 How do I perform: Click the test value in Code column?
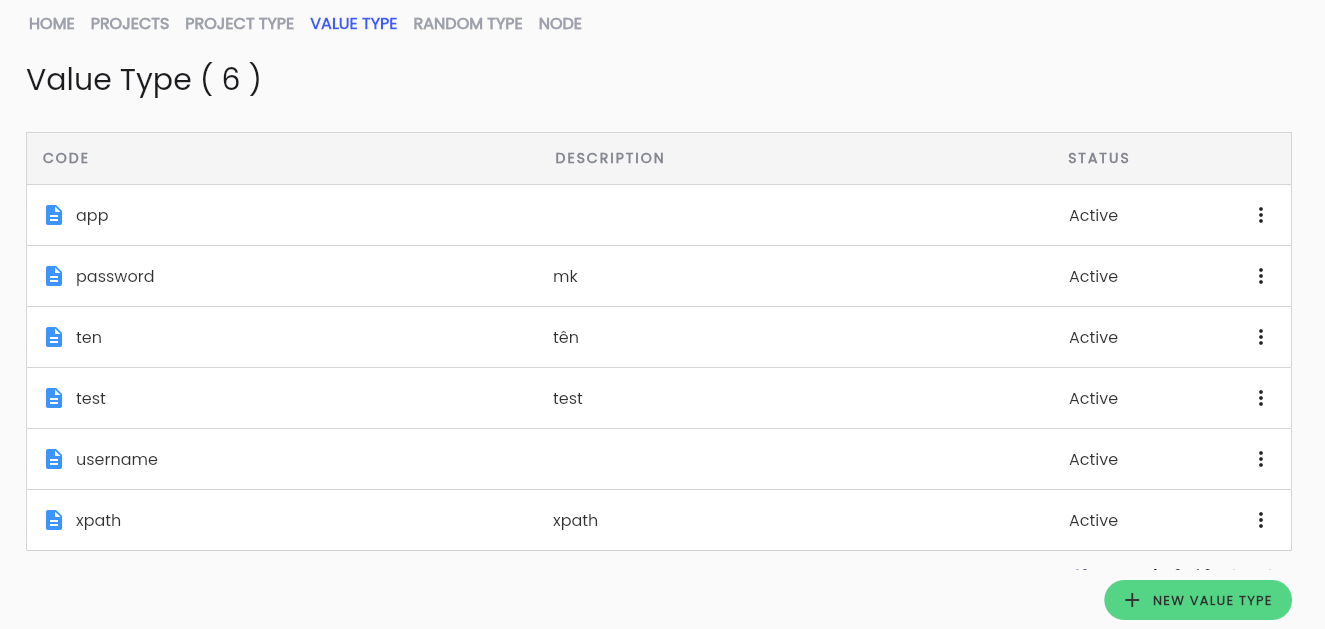click(91, 398)
